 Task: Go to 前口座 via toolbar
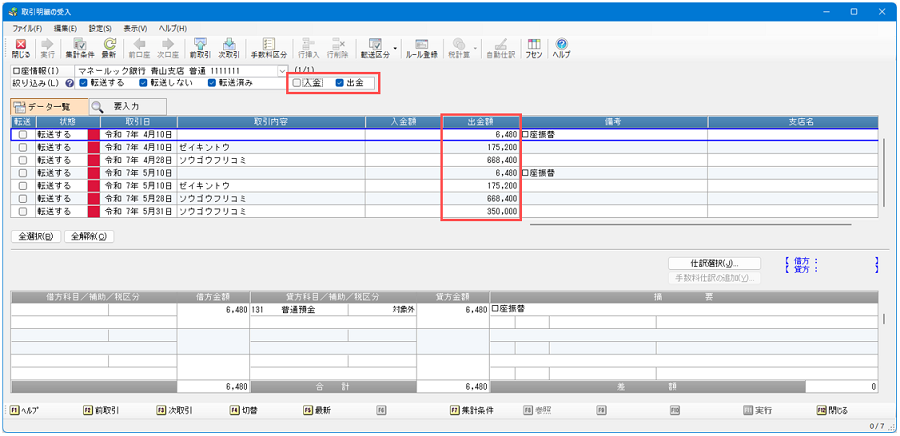click(x=139, y=49)
